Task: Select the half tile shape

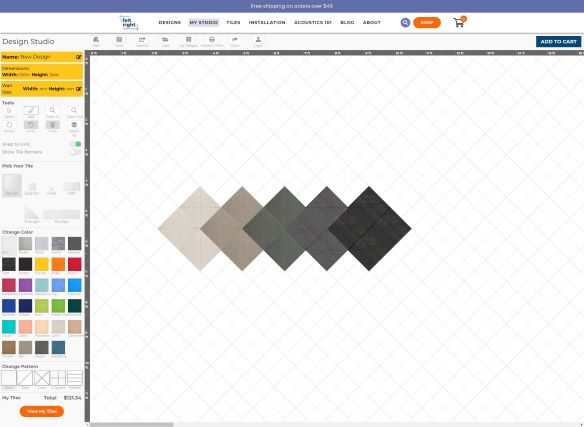Action: click(72, 187)
